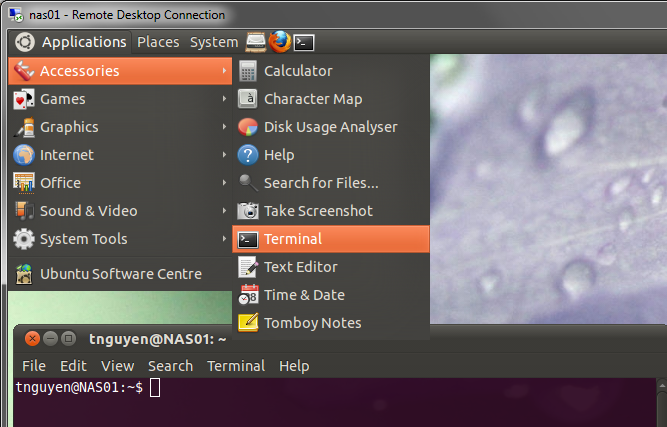The image size is (667, 427).
Task: Click the Office chart icon
Action: click(x=24, y=183)
